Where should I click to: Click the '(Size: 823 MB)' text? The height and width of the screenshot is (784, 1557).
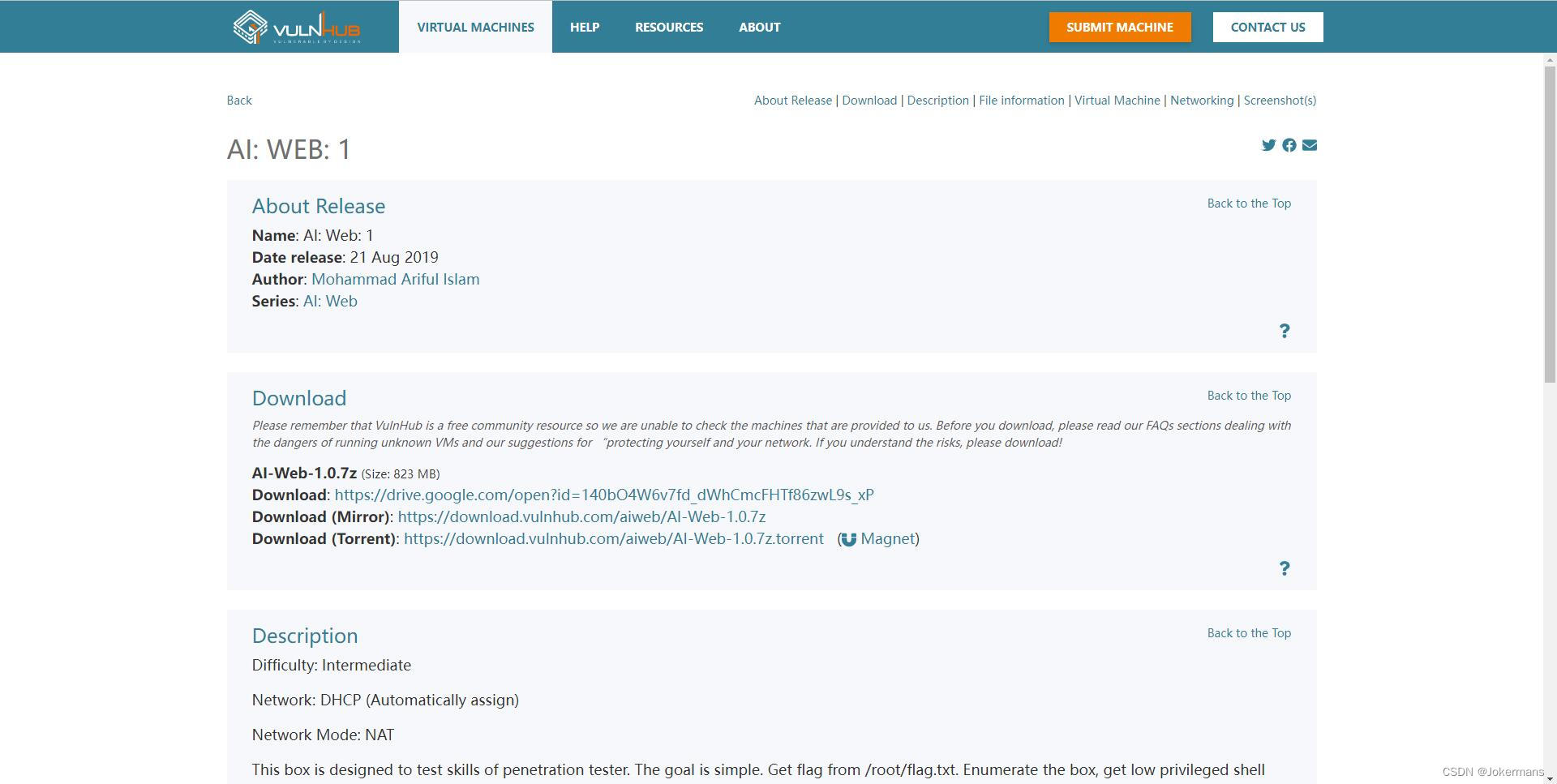tap(401, 474)
